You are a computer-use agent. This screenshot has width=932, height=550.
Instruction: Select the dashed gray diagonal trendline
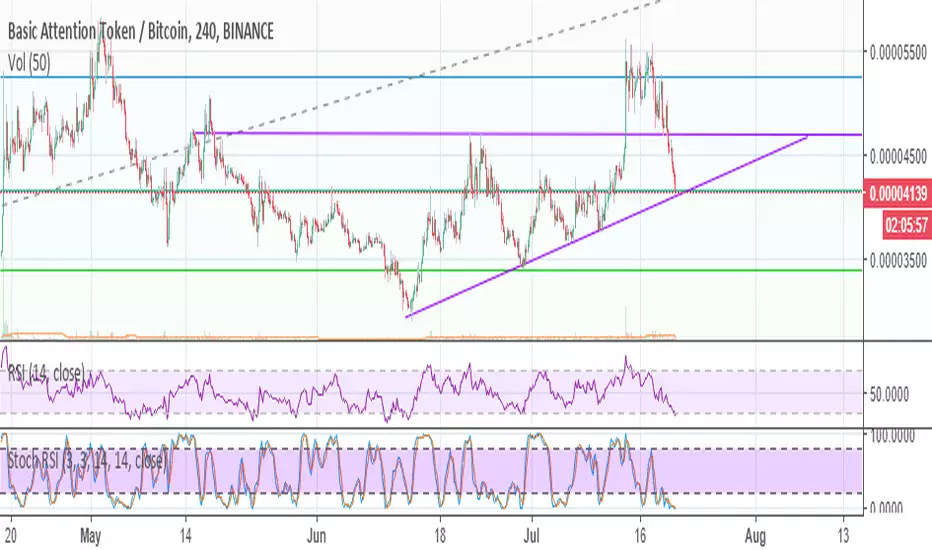(x=333, y=103)
